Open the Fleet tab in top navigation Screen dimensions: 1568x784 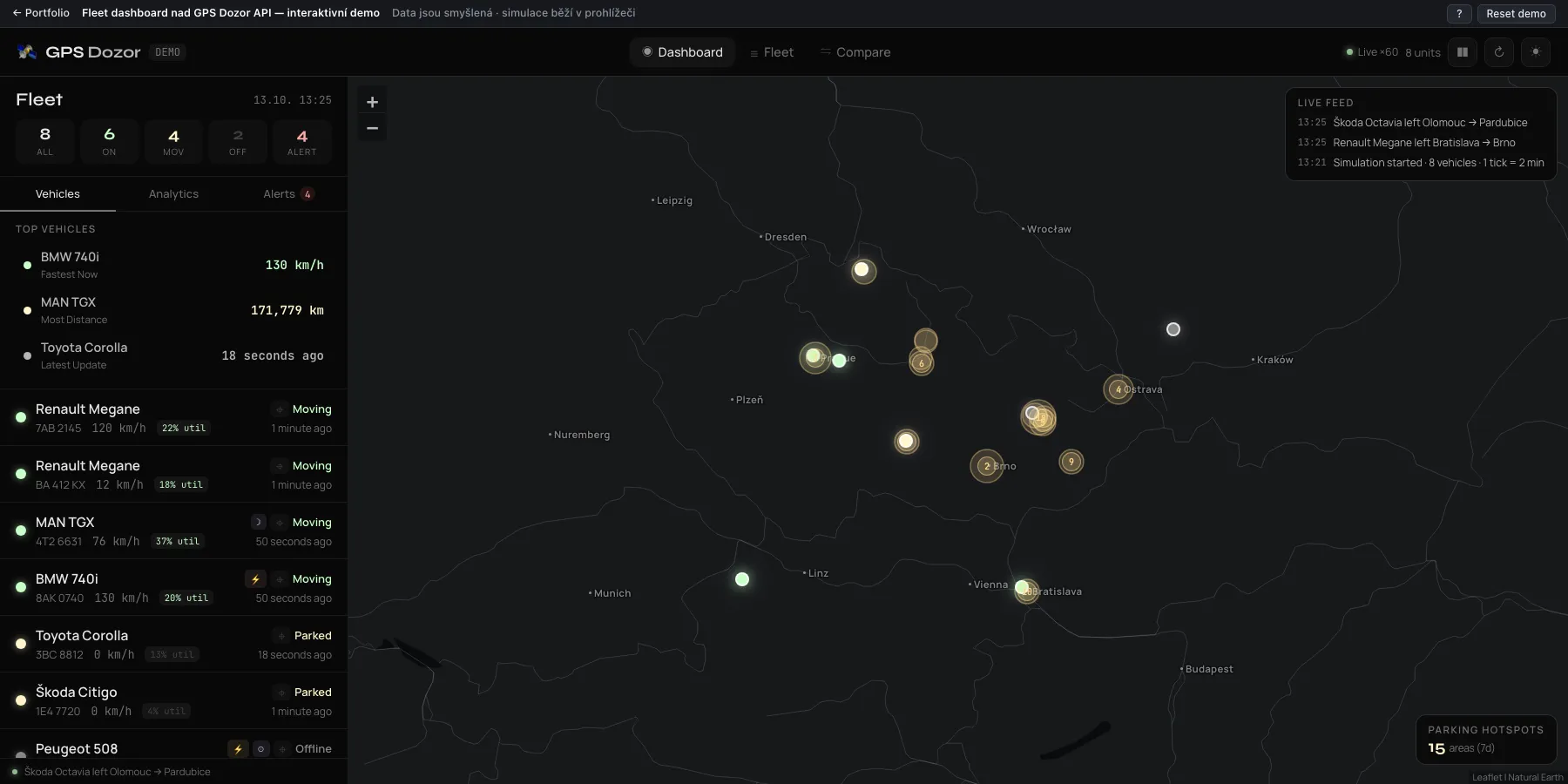point(771,52)
